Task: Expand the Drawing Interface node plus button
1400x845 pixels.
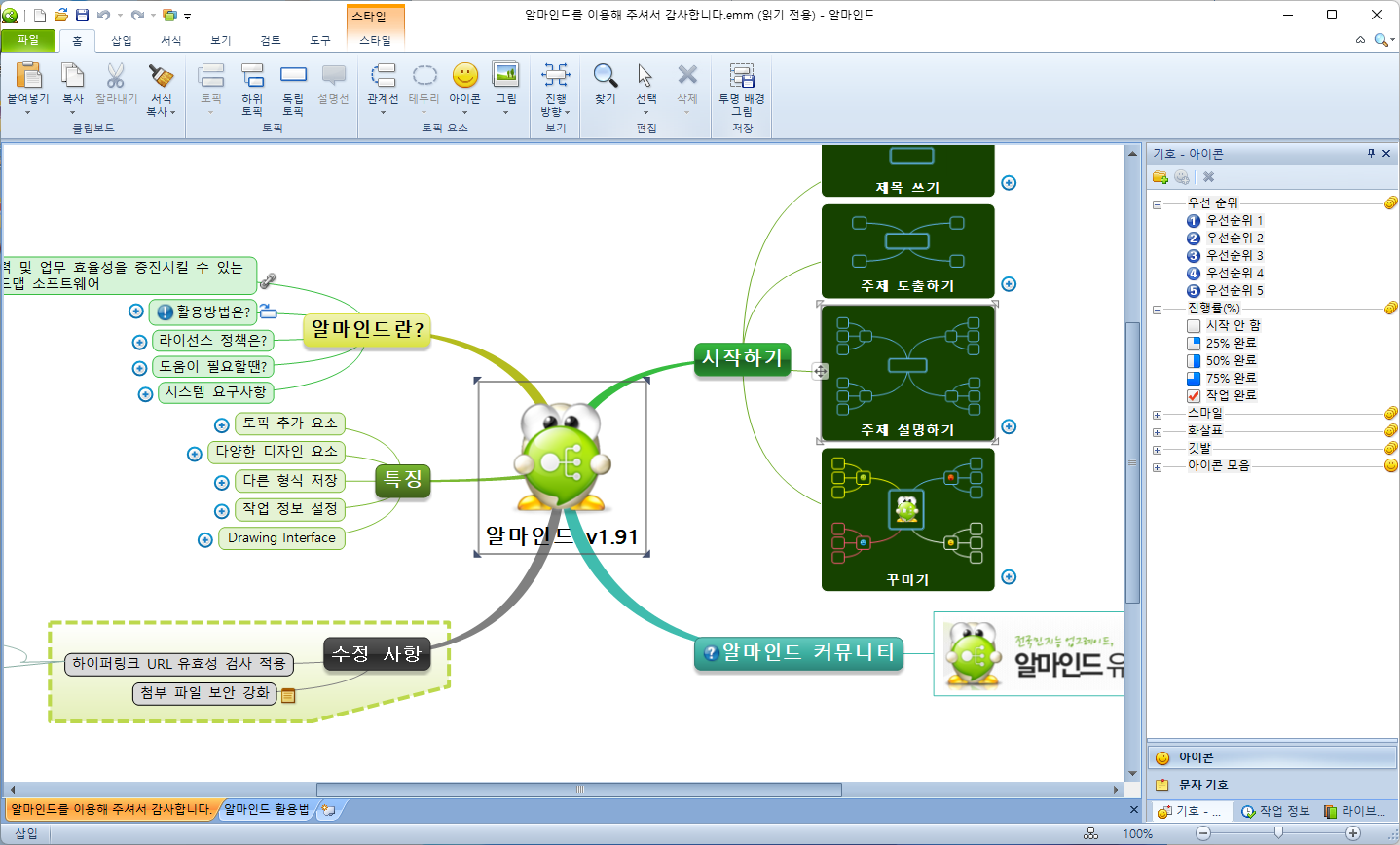Action: pyautogui.click(x=205, y=540)
